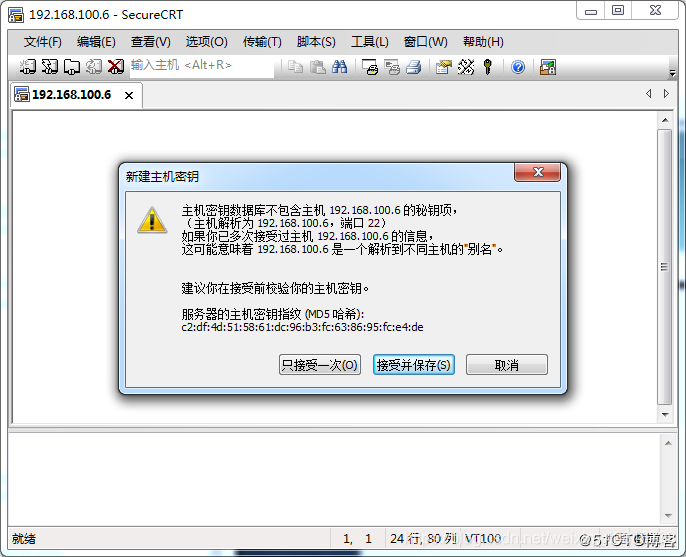
Task: Open the 传输(T) menu
Action: (262, 42)
